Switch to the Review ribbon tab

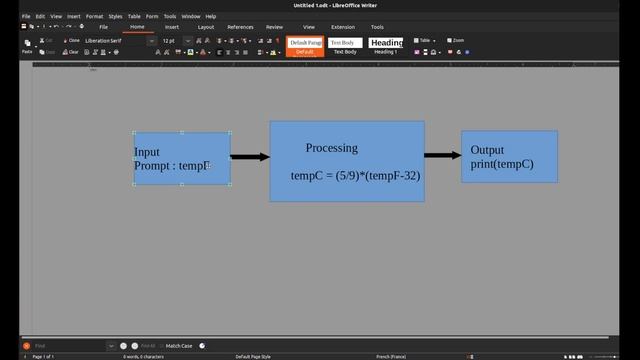[x=274, y=27]
